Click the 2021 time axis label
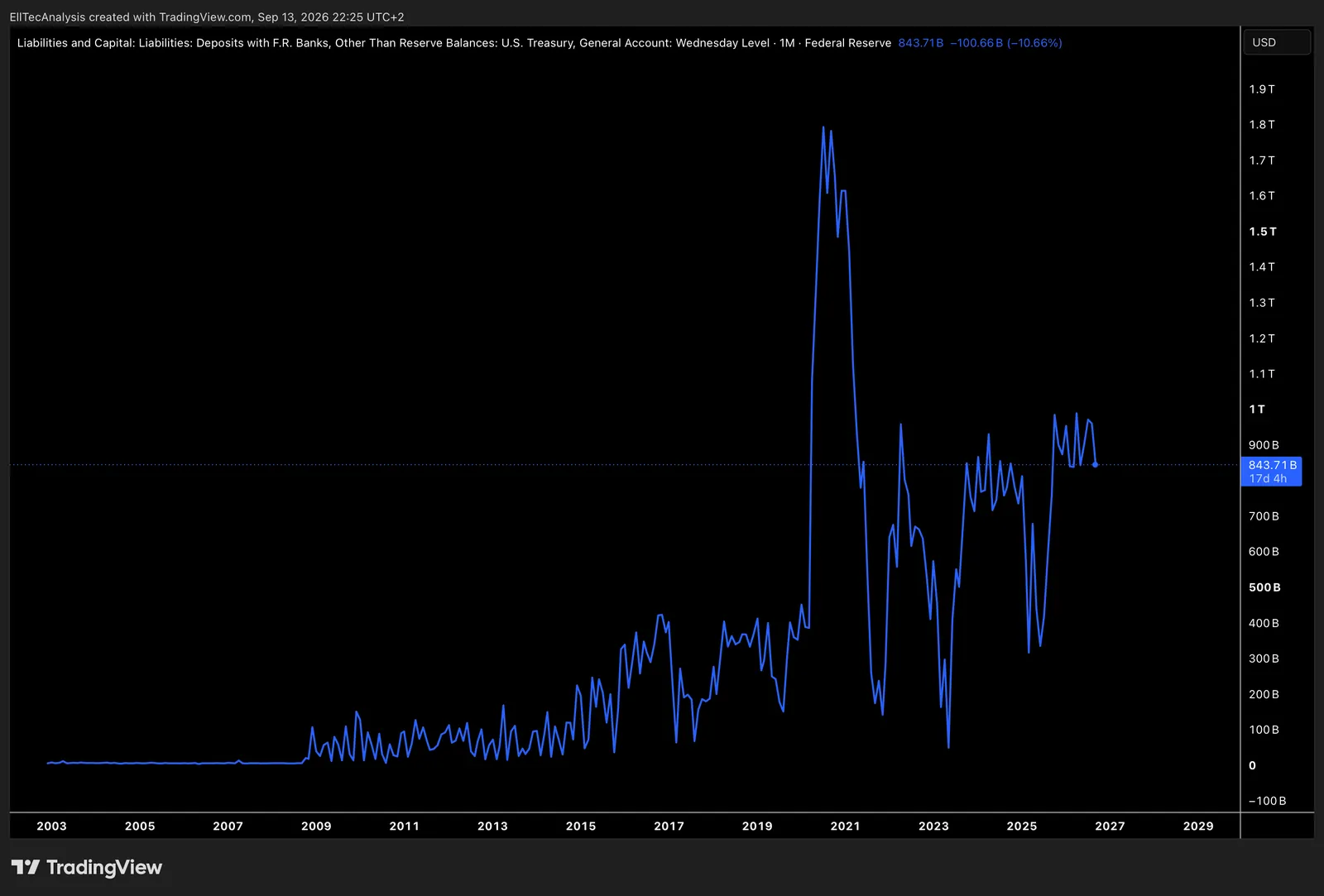Viewport: 1324px width, 896px height. 846,826
